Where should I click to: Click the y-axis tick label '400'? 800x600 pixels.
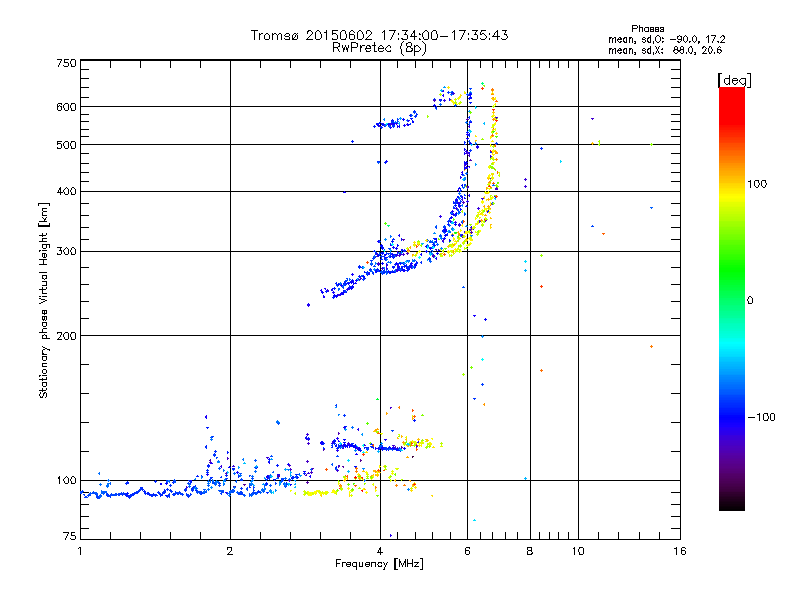66,191
